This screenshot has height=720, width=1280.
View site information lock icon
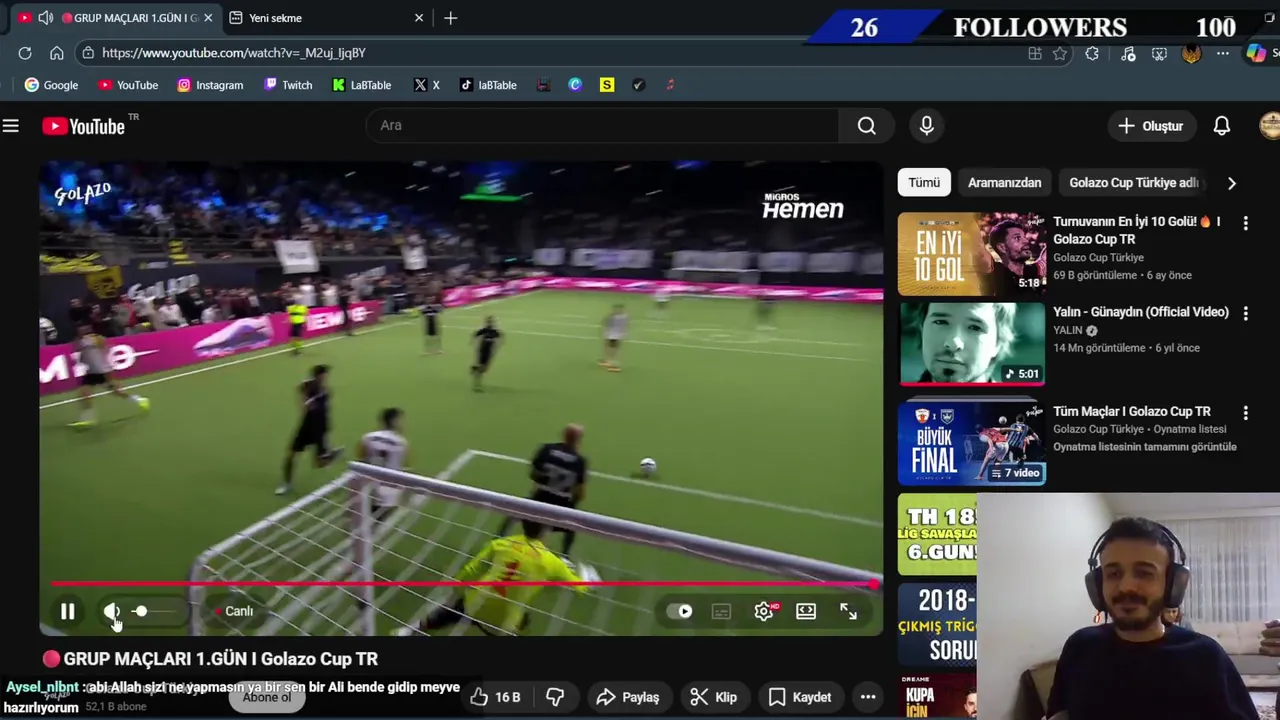(x=88, y=53)
